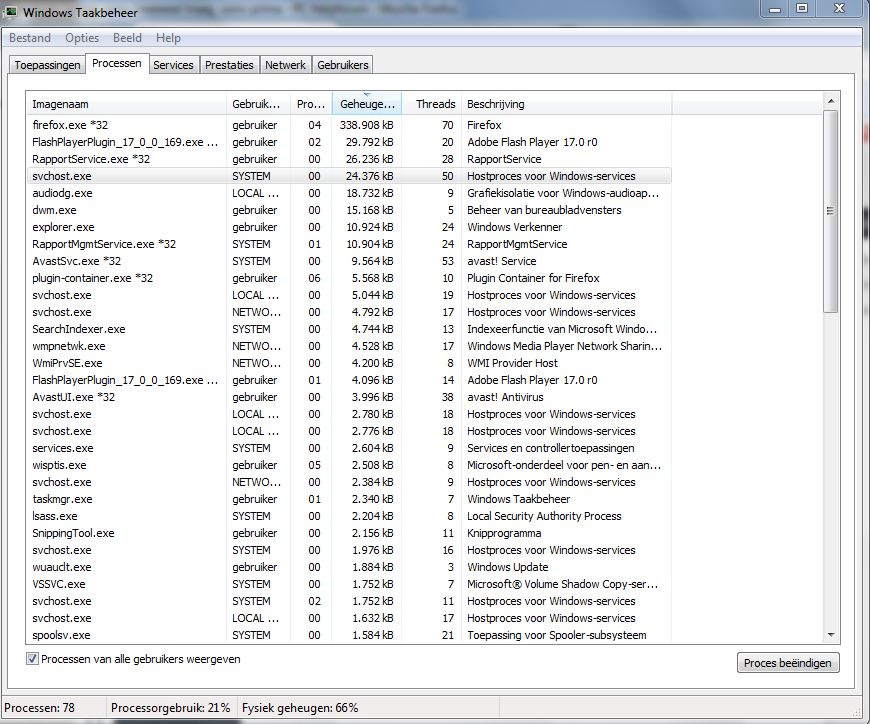Sort by the Imagenaam column header

click(x=126, y=104)
